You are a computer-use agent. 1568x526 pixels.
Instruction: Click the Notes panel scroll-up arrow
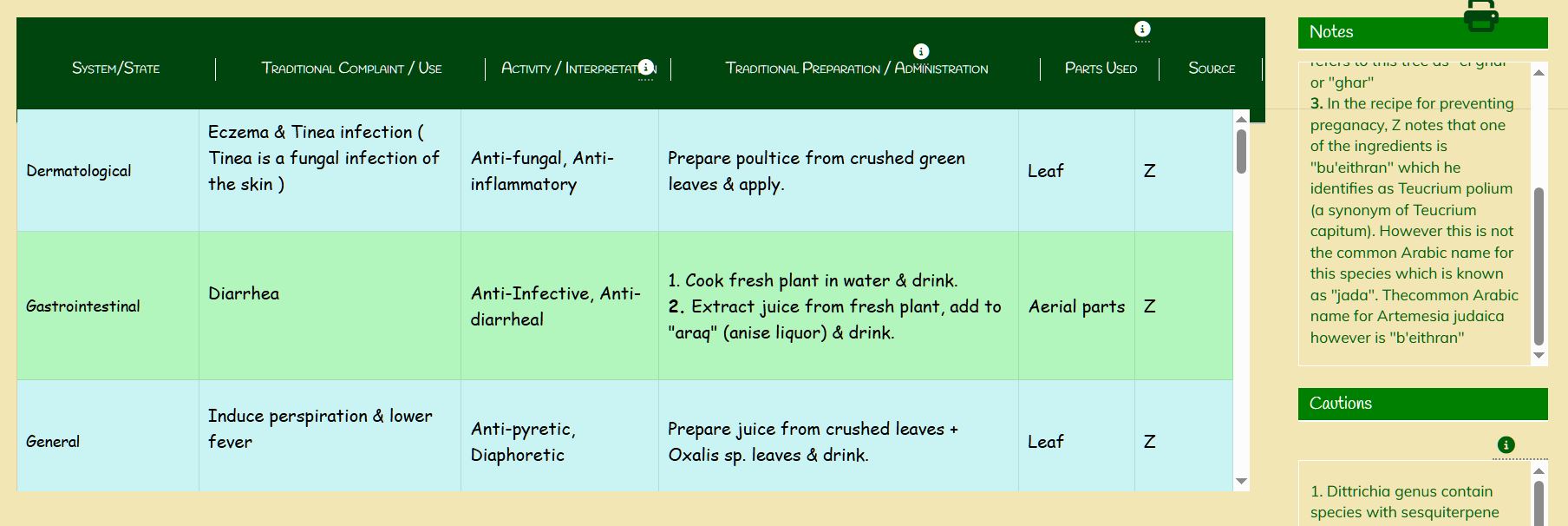(1539, 73)
